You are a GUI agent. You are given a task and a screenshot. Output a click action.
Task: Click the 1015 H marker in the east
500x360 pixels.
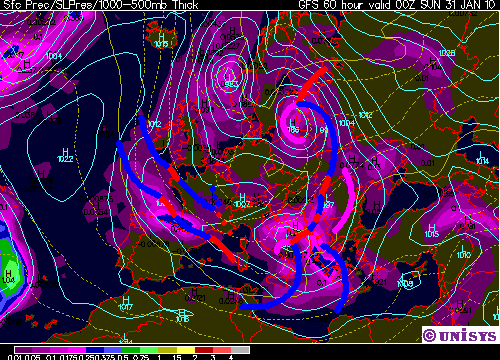click(x=432, y=231)
